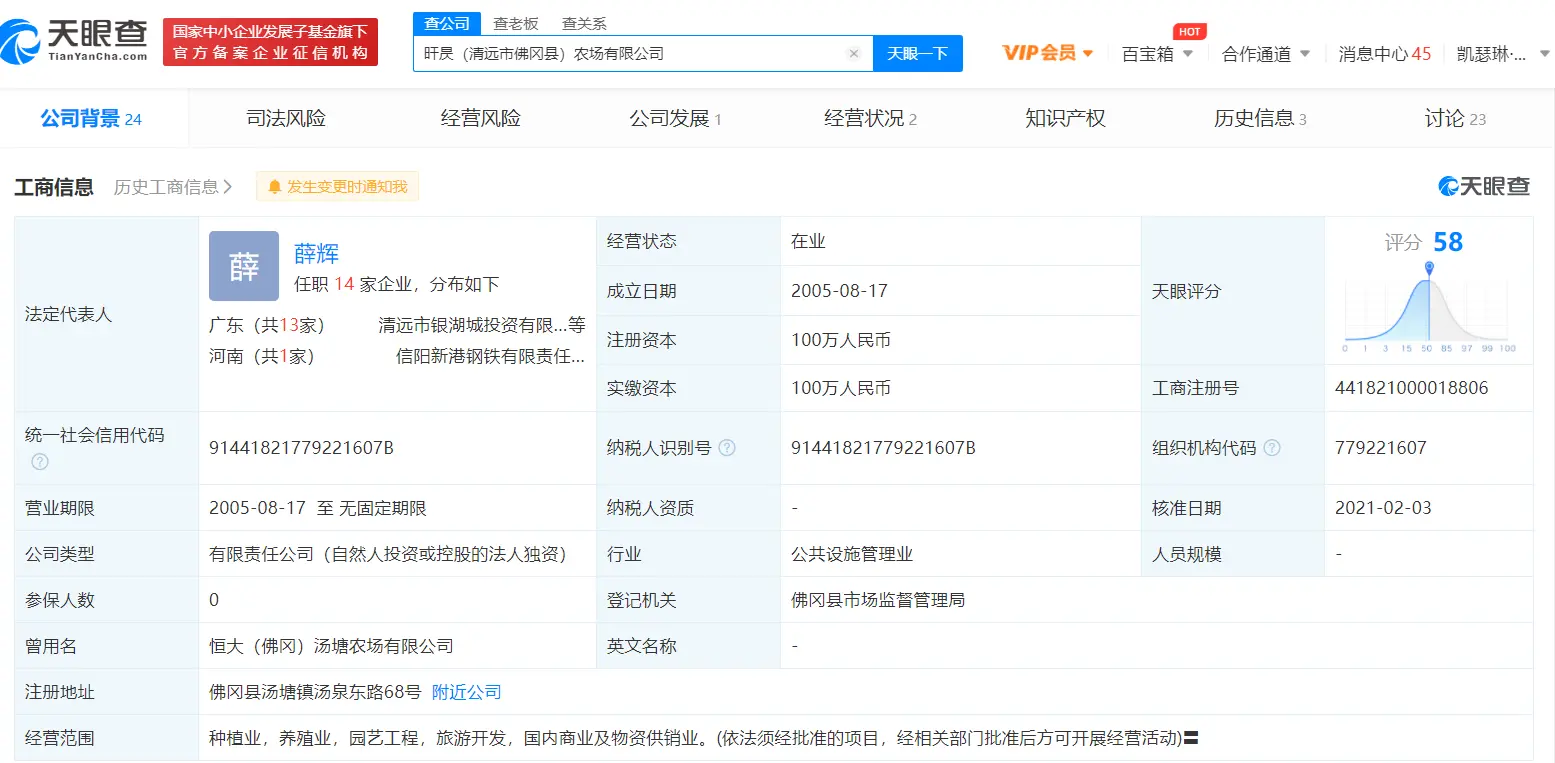This screenshot has height=763, width=1555.
Task: Switch to the 查老板 search tab
Action: coord(515,23)
